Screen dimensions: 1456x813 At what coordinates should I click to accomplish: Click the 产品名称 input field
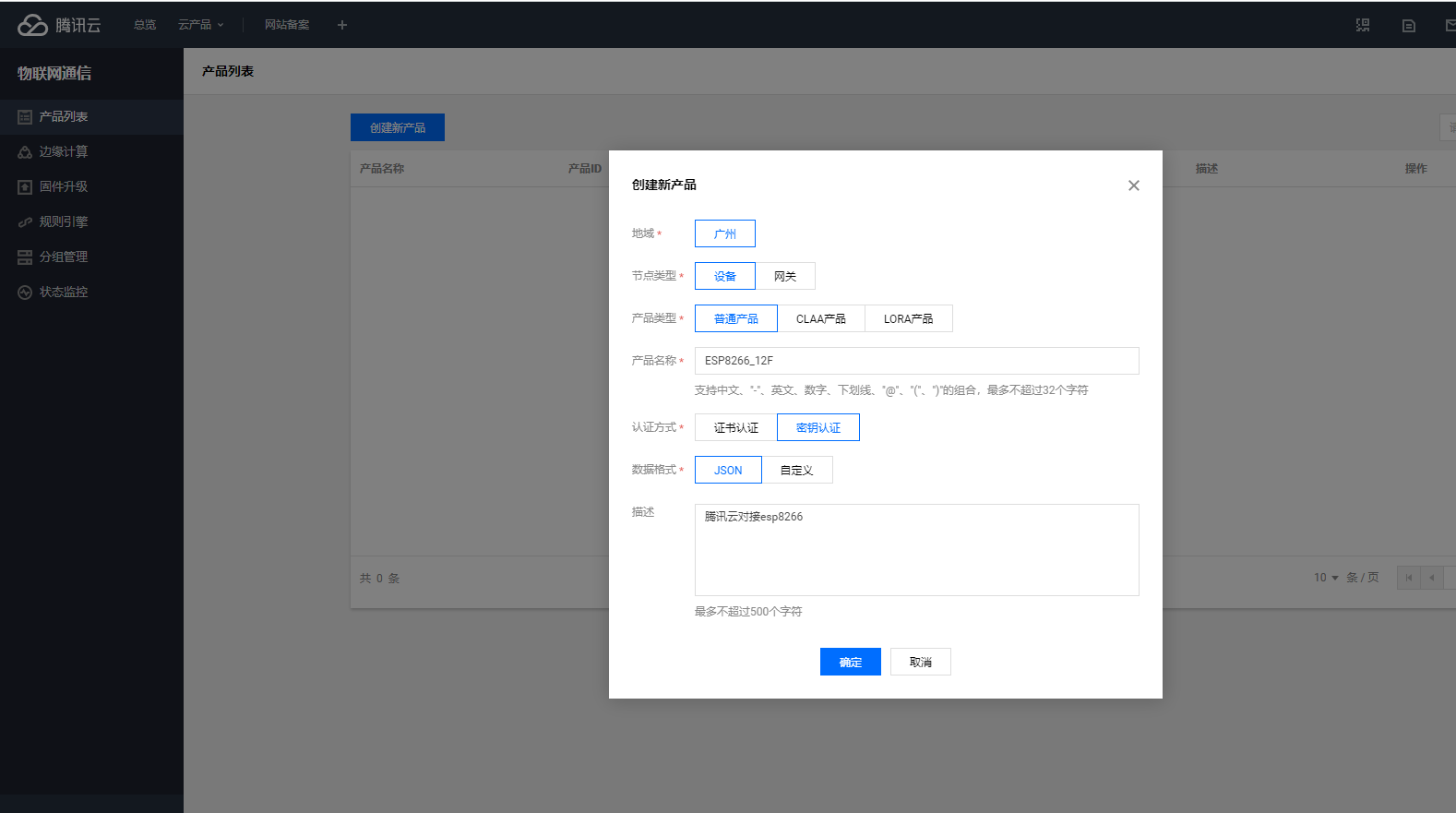click(x=917, y=361)
